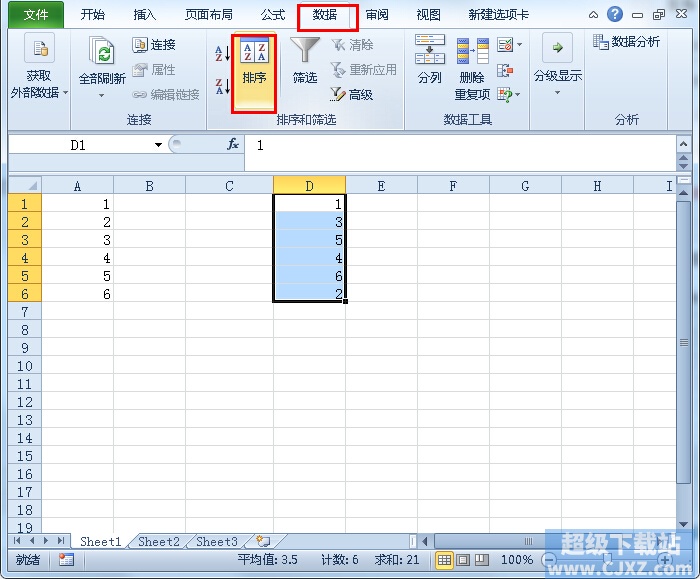
Task: Go to first sheet navigation arrow
Action: click(x=17, y=541)
